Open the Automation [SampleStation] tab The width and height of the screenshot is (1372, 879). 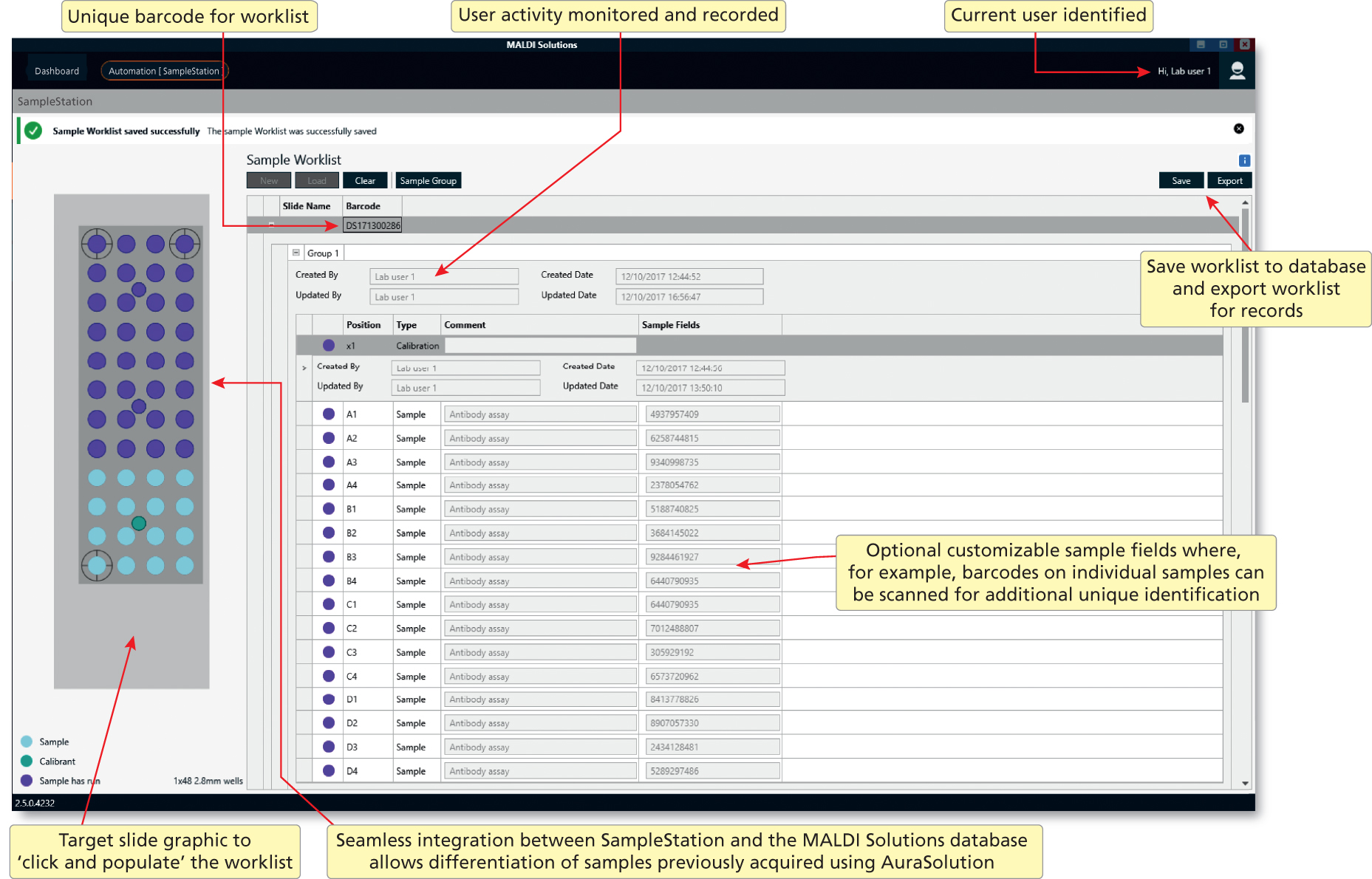click(164, 71)
